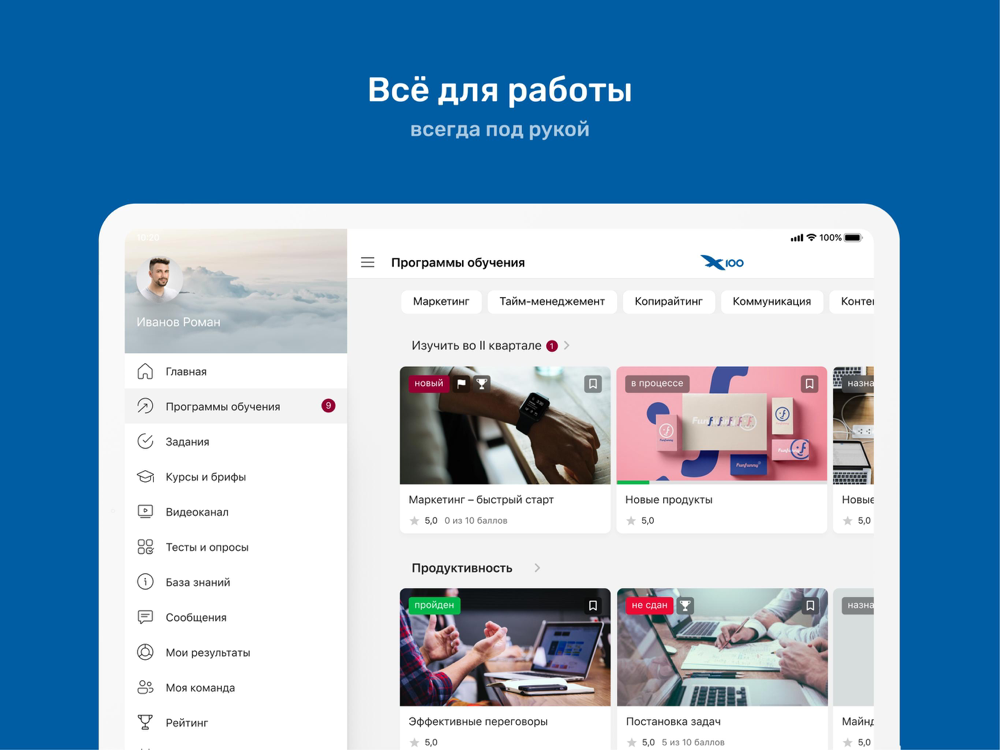Viewport: 1000px width, 750px height.
Task: Click the people icon beside Моя команда
Action: tap(145, 687)
